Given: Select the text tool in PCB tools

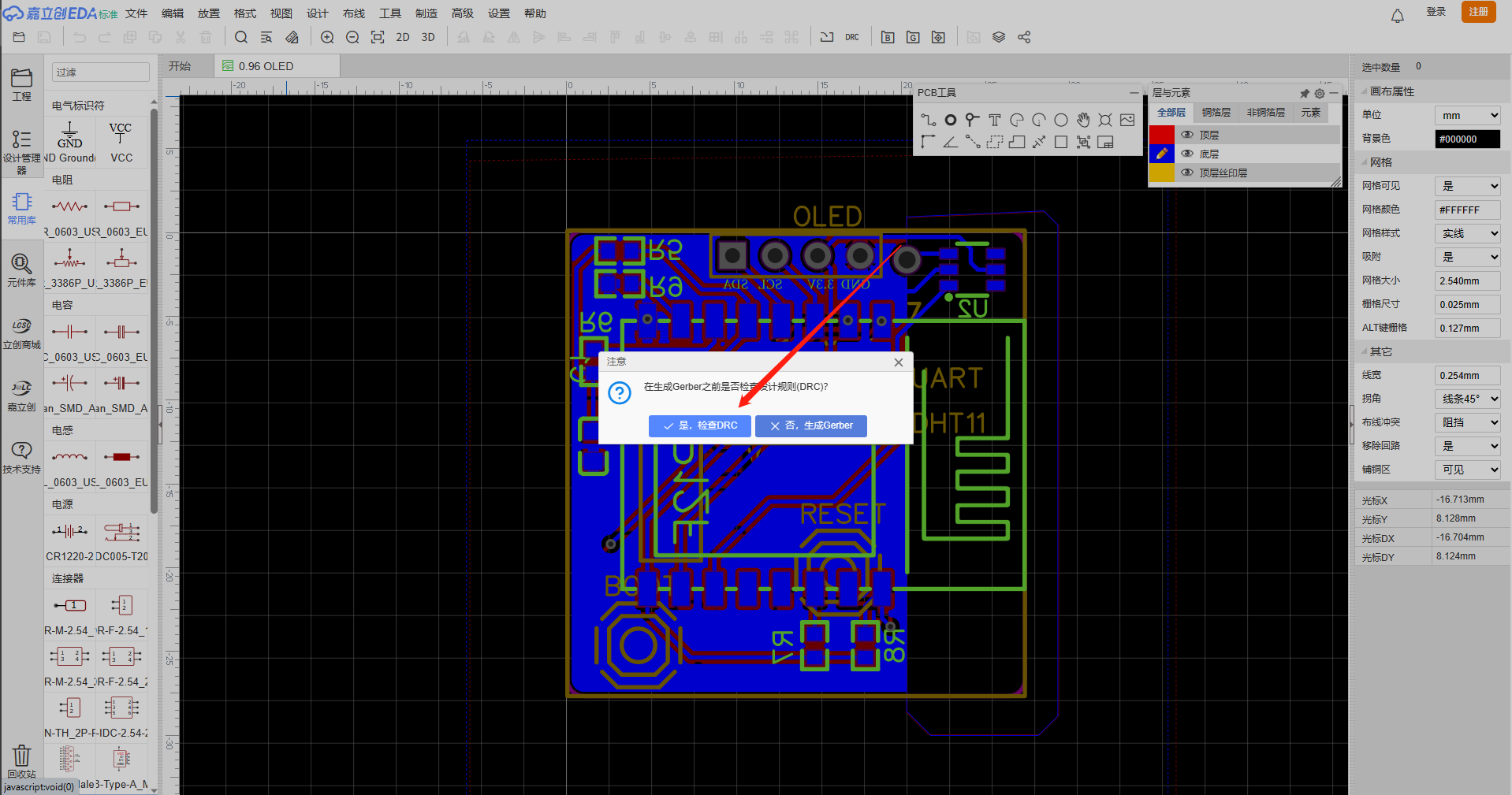Looking at the screenshot, I should coord(995,120).
